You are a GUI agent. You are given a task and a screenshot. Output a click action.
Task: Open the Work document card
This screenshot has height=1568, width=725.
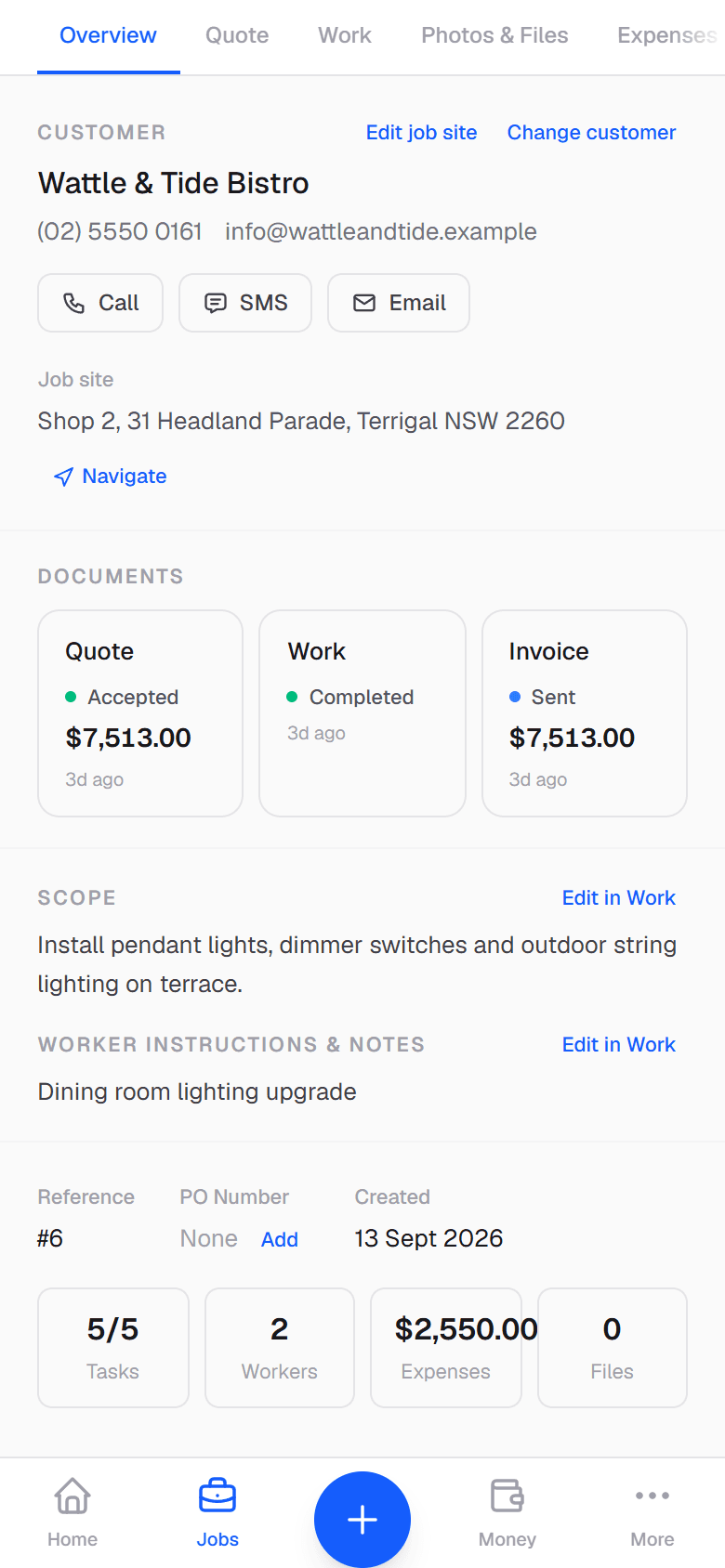pyautogui.click(x=362, y=713)
